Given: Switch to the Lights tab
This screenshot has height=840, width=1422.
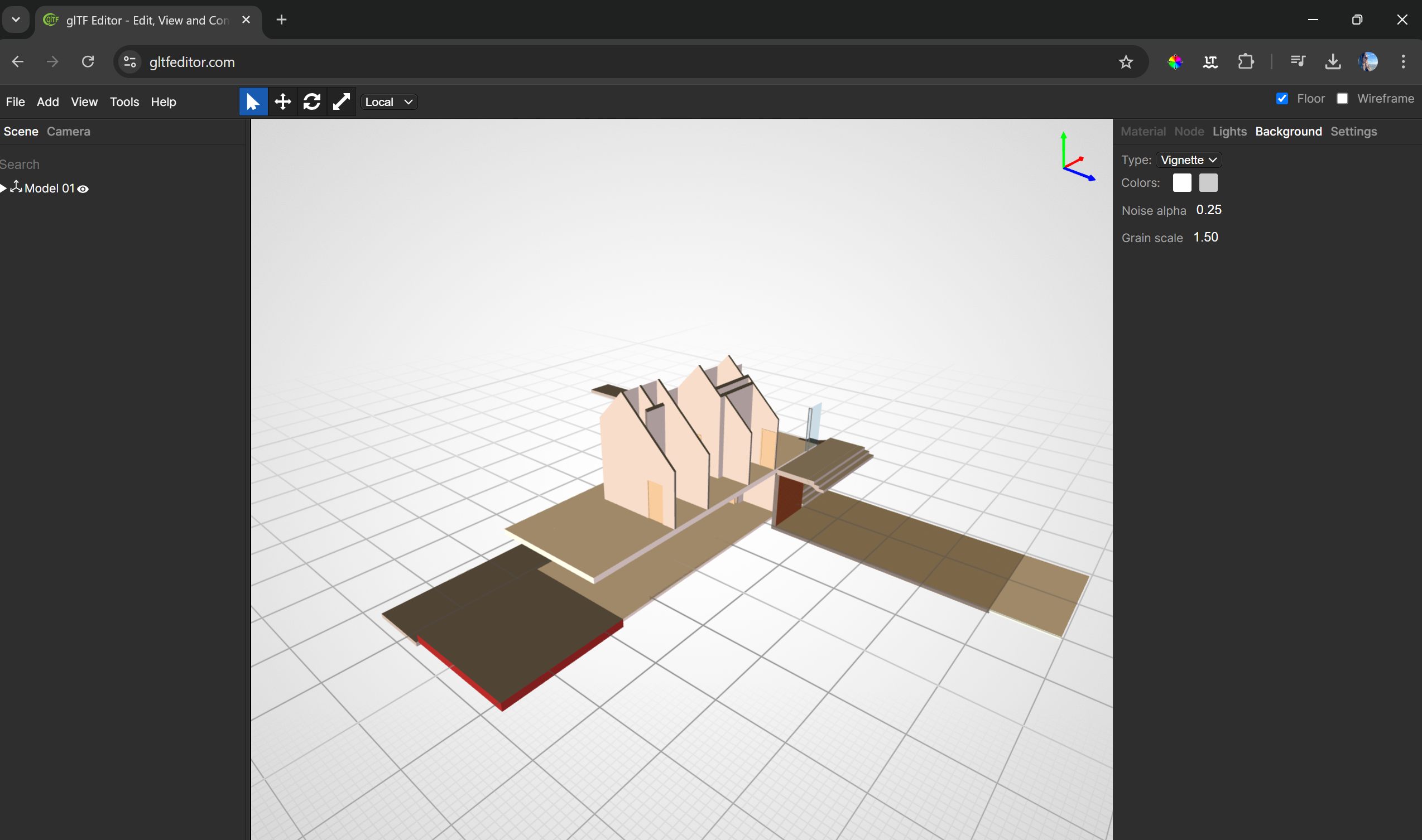Looking at the screenshot, I should (1229, 131).
